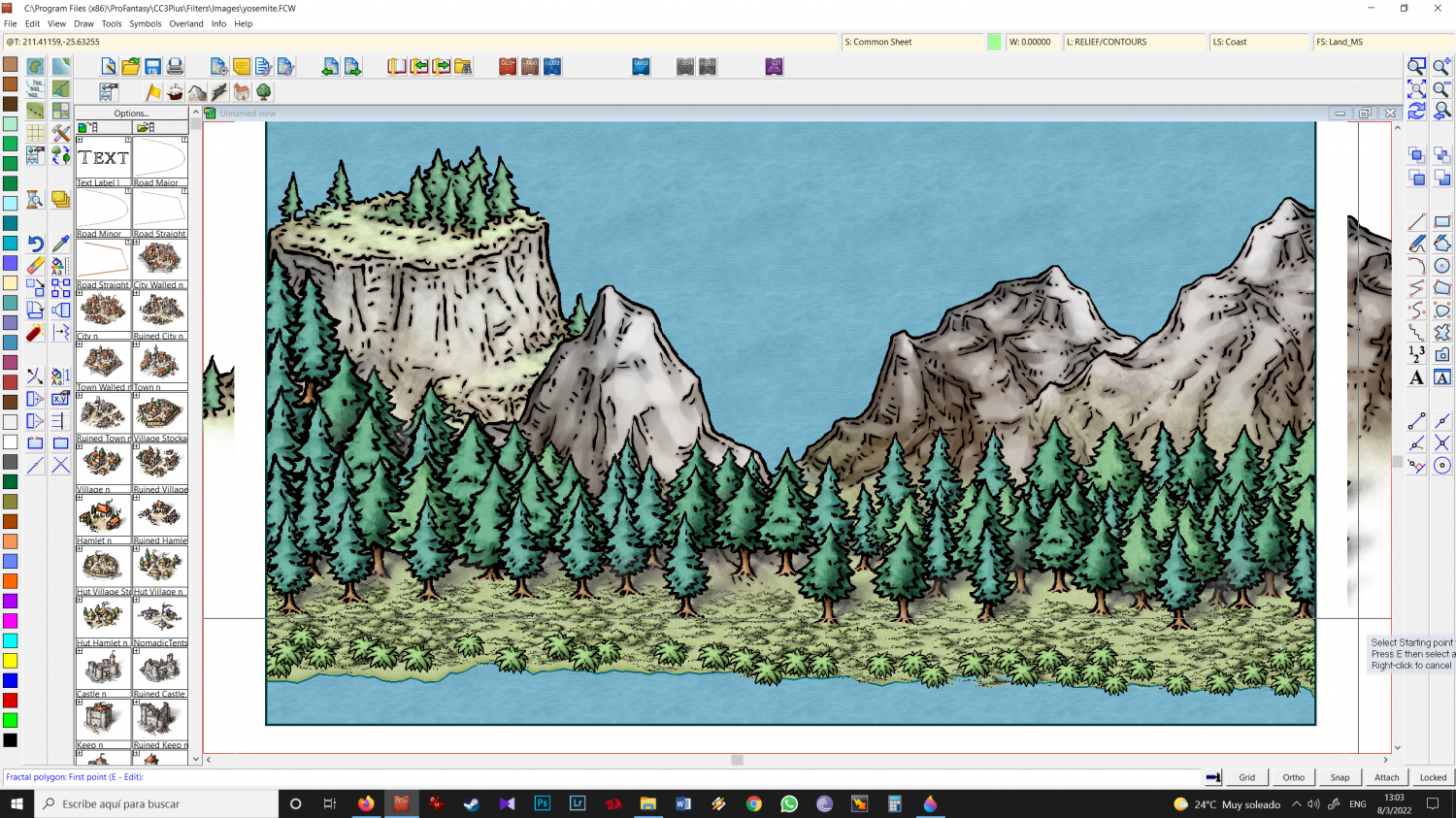Open Photoshop from the Windows taskbar
The width and height of the screenshot is (1456, 818).
(x=543, y=803)
